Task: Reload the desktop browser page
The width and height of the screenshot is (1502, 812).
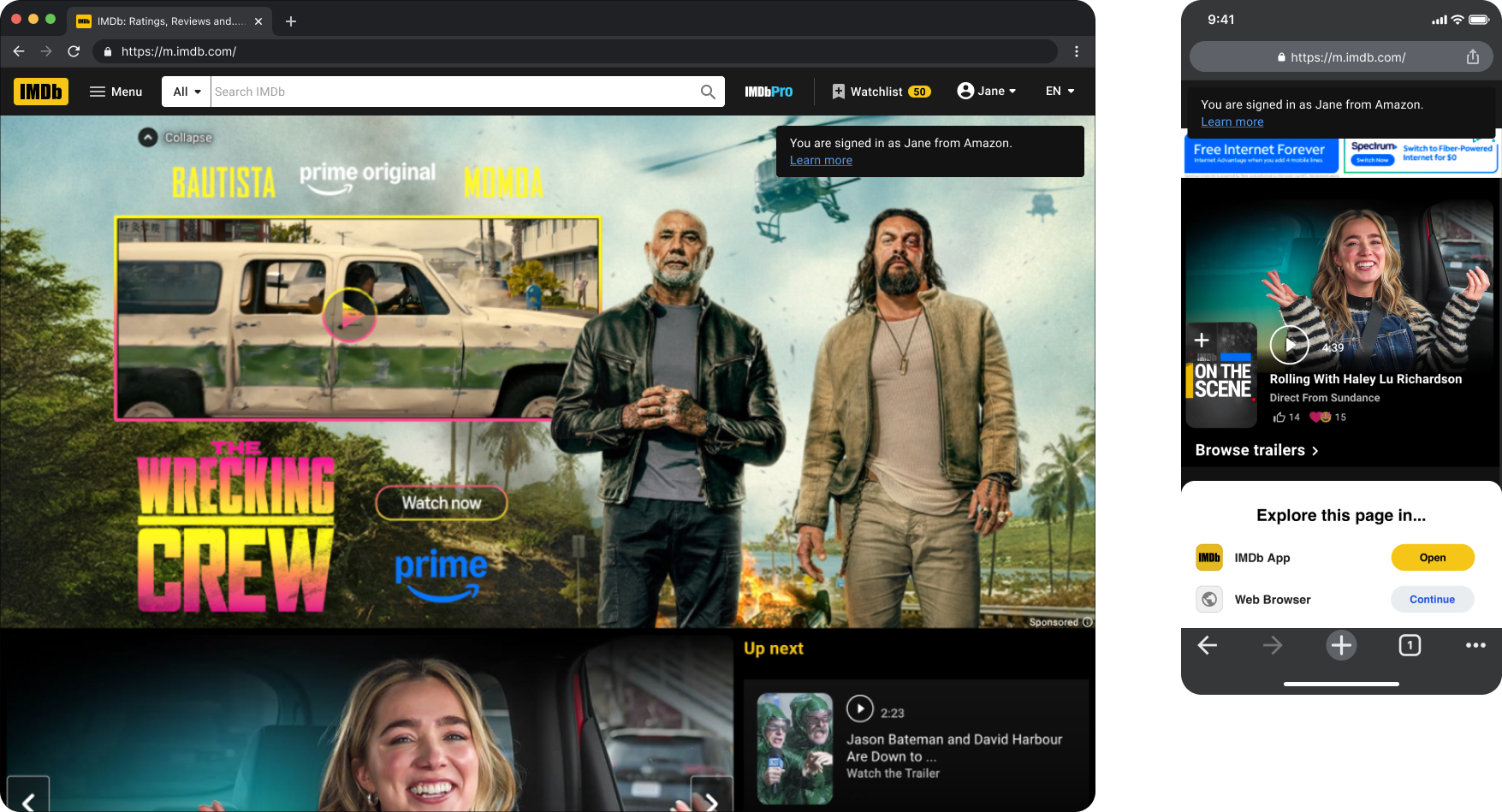Action: click(x=74, y=51)
